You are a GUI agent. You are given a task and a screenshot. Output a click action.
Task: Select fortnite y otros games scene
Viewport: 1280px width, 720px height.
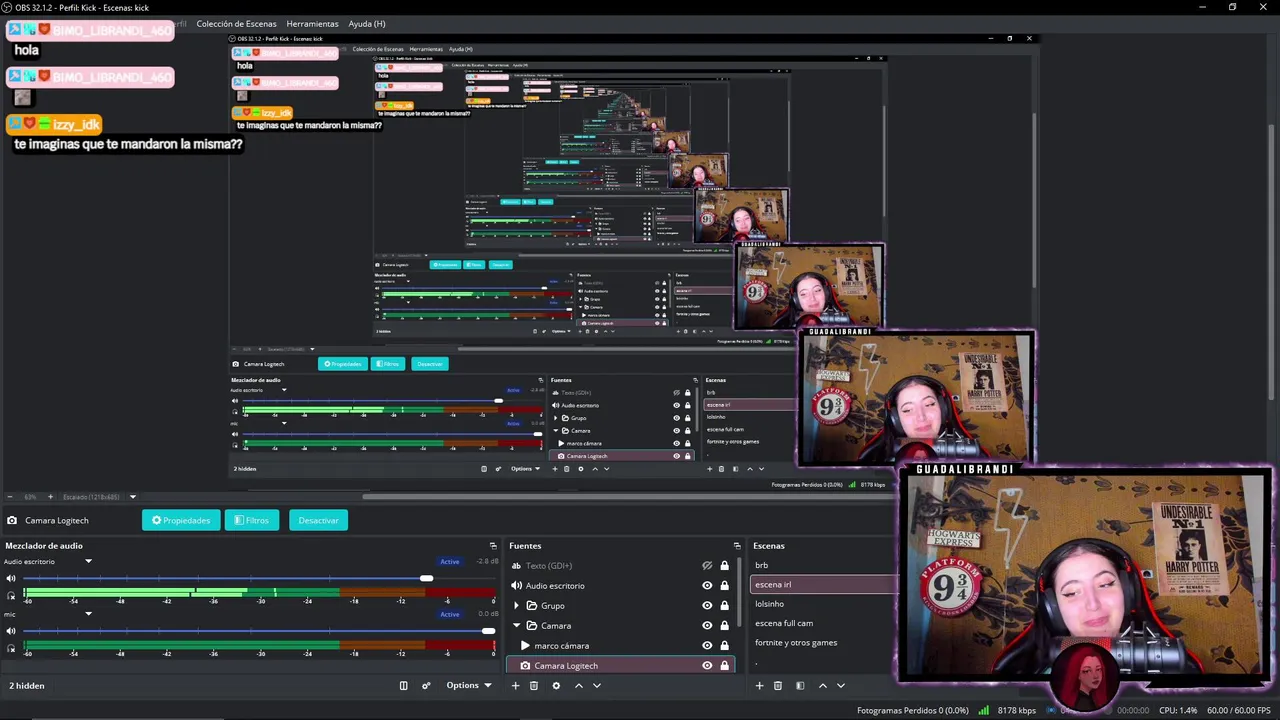point(796,643)
